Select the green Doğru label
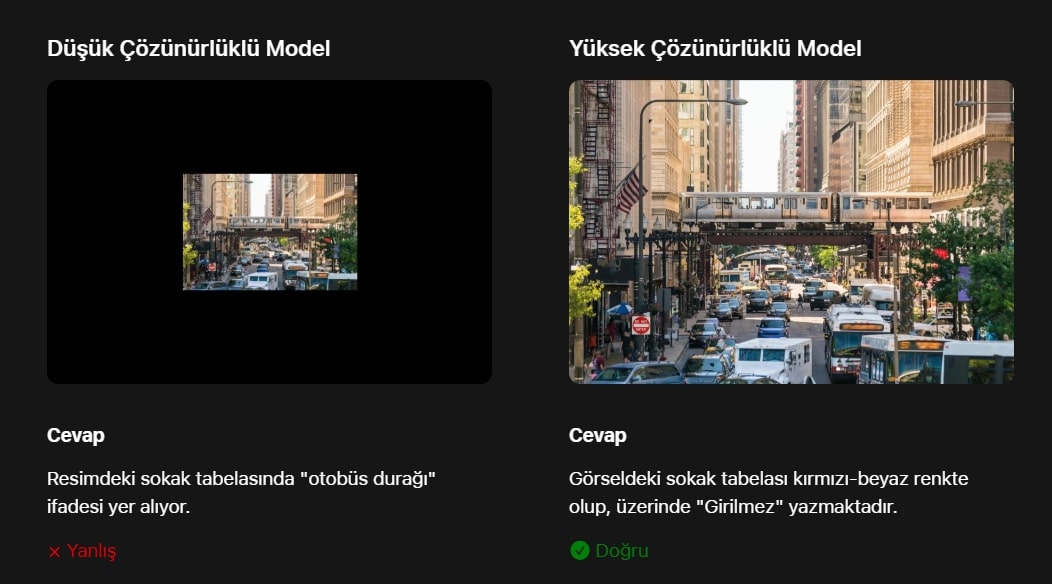The height and width of the screenshot is (584, 1052). [x=622, y=551]
